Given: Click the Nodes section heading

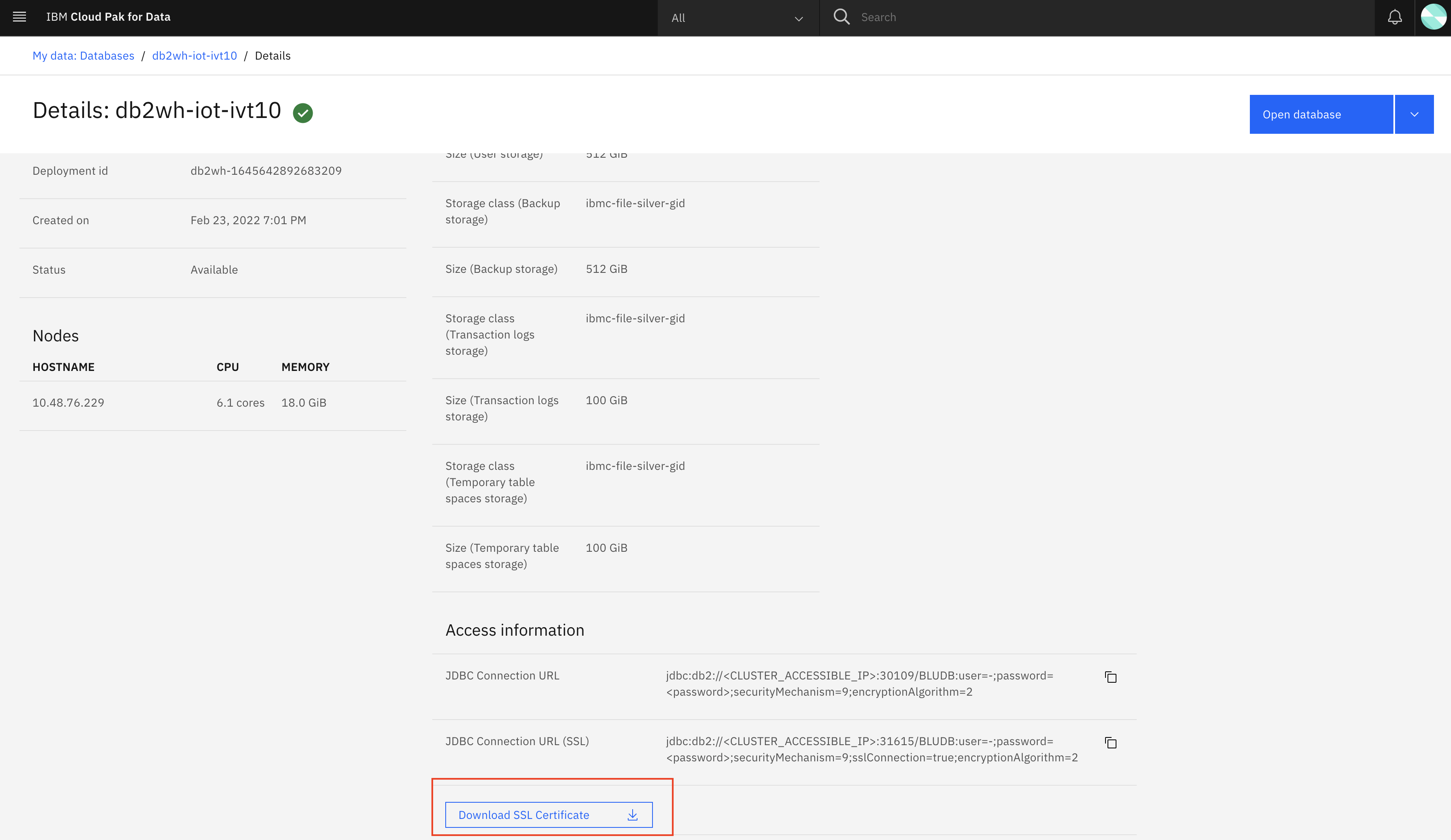Looking at the screenshot, I should [x=56, y=336].
